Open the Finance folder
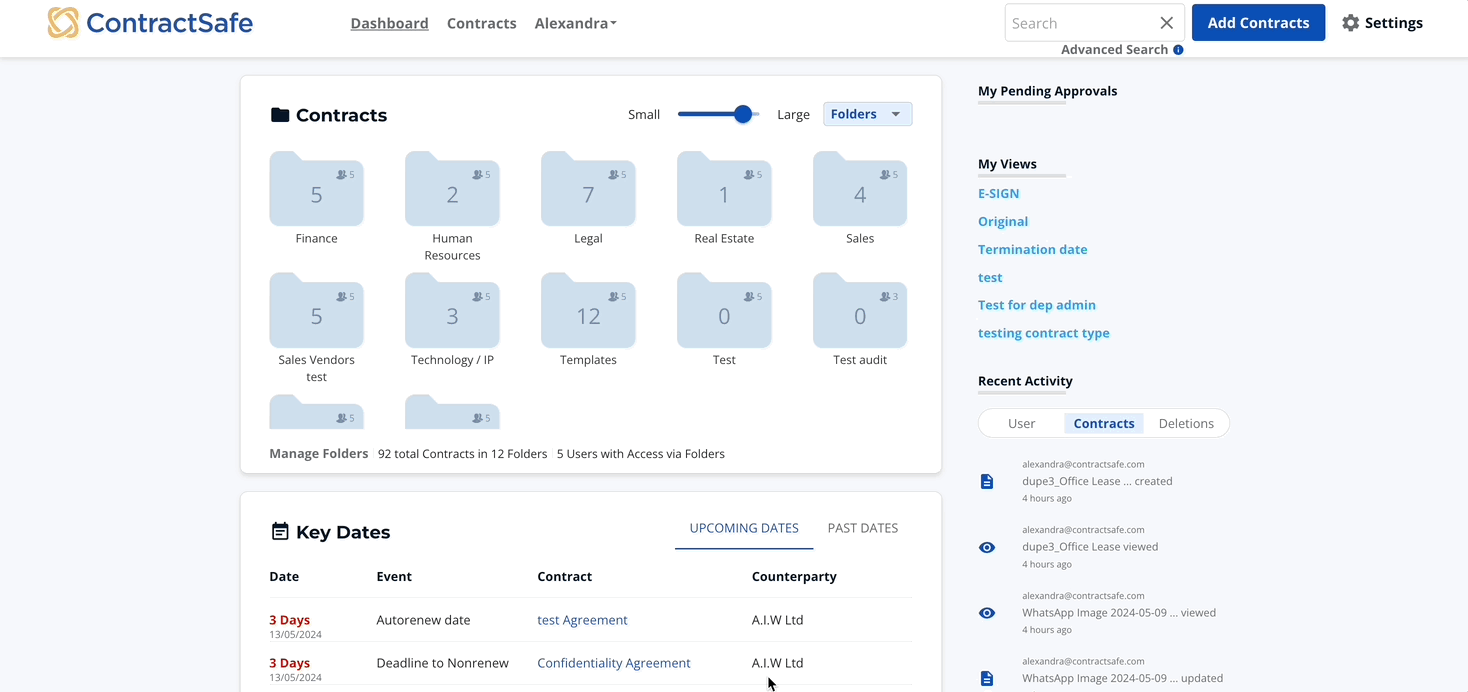This screenshot has height=692, width=1468. click(316, 191)
